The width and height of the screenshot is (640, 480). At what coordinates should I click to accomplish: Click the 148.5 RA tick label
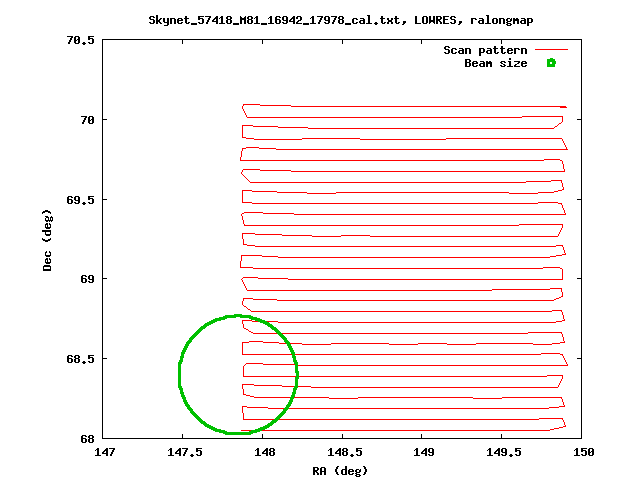click(344, 452)
